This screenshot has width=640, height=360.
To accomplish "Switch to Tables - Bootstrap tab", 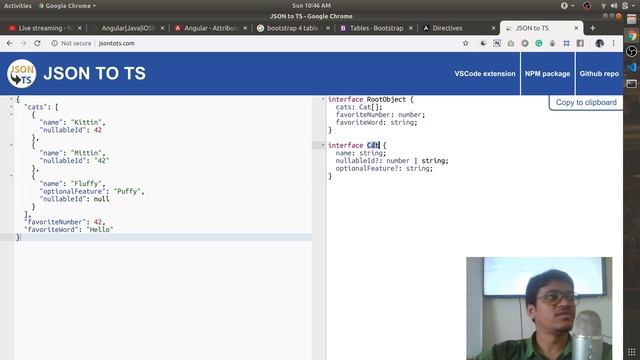I will click(x=376, y=28).
